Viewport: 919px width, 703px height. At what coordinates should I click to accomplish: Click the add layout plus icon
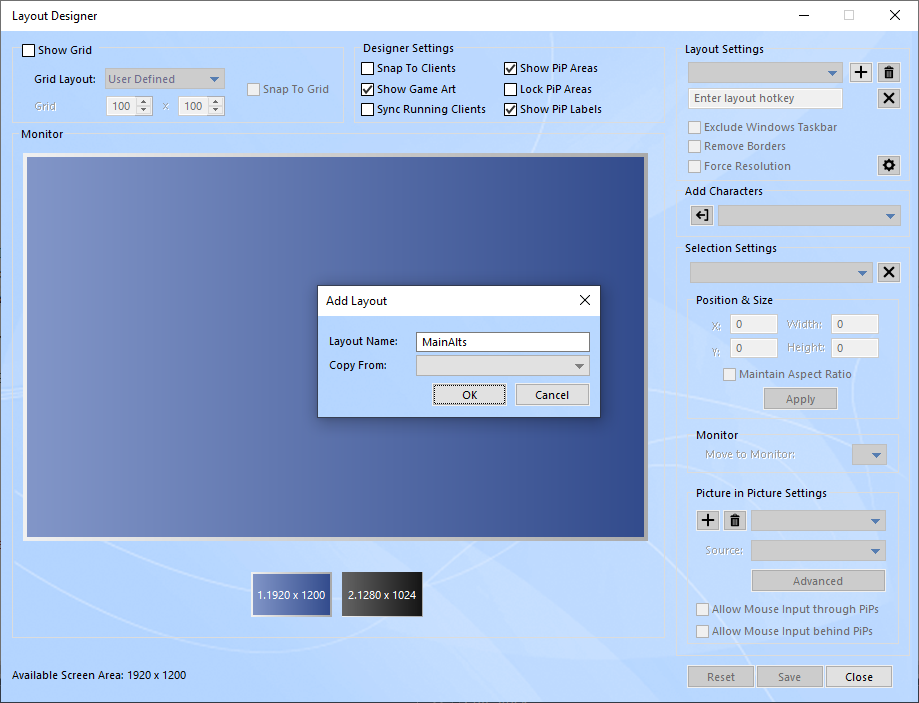tap(861, 73)
